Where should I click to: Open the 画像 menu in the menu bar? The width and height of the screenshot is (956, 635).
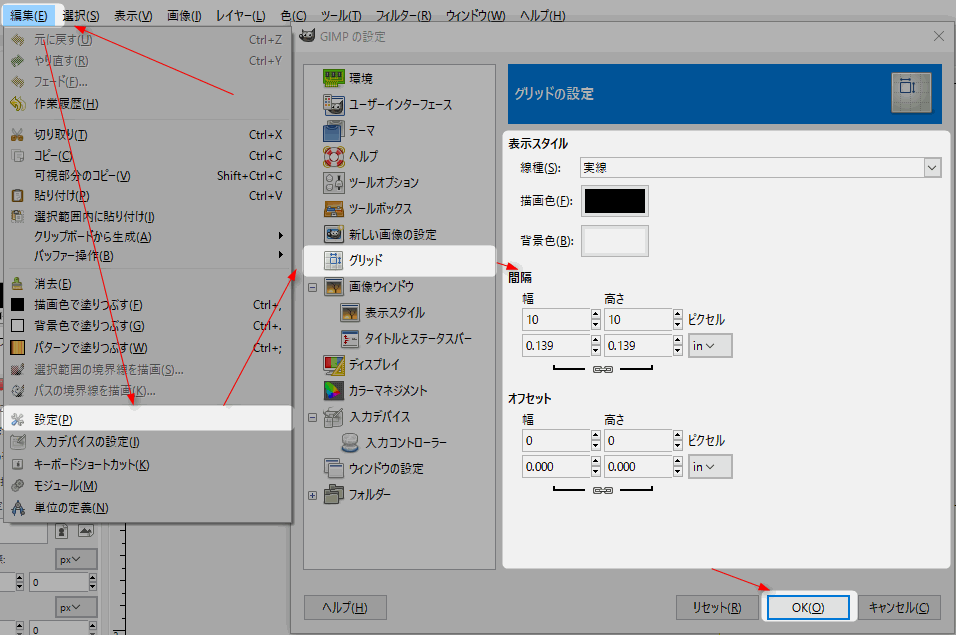(184, 15)
